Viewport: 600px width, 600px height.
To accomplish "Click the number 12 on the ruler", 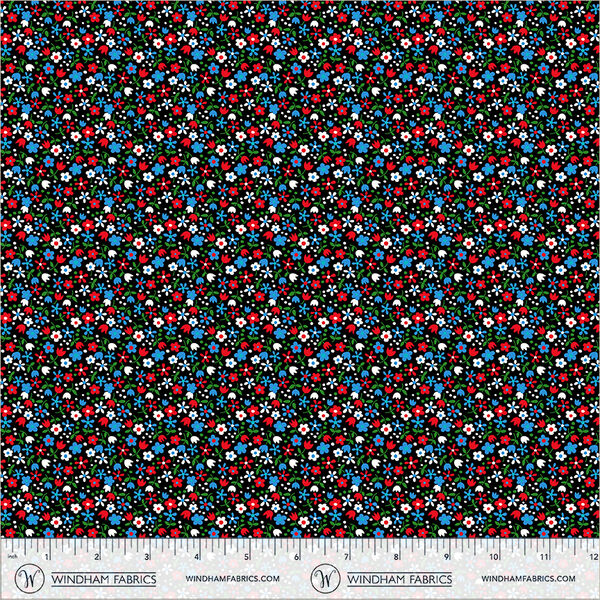I will coord(593,556).
